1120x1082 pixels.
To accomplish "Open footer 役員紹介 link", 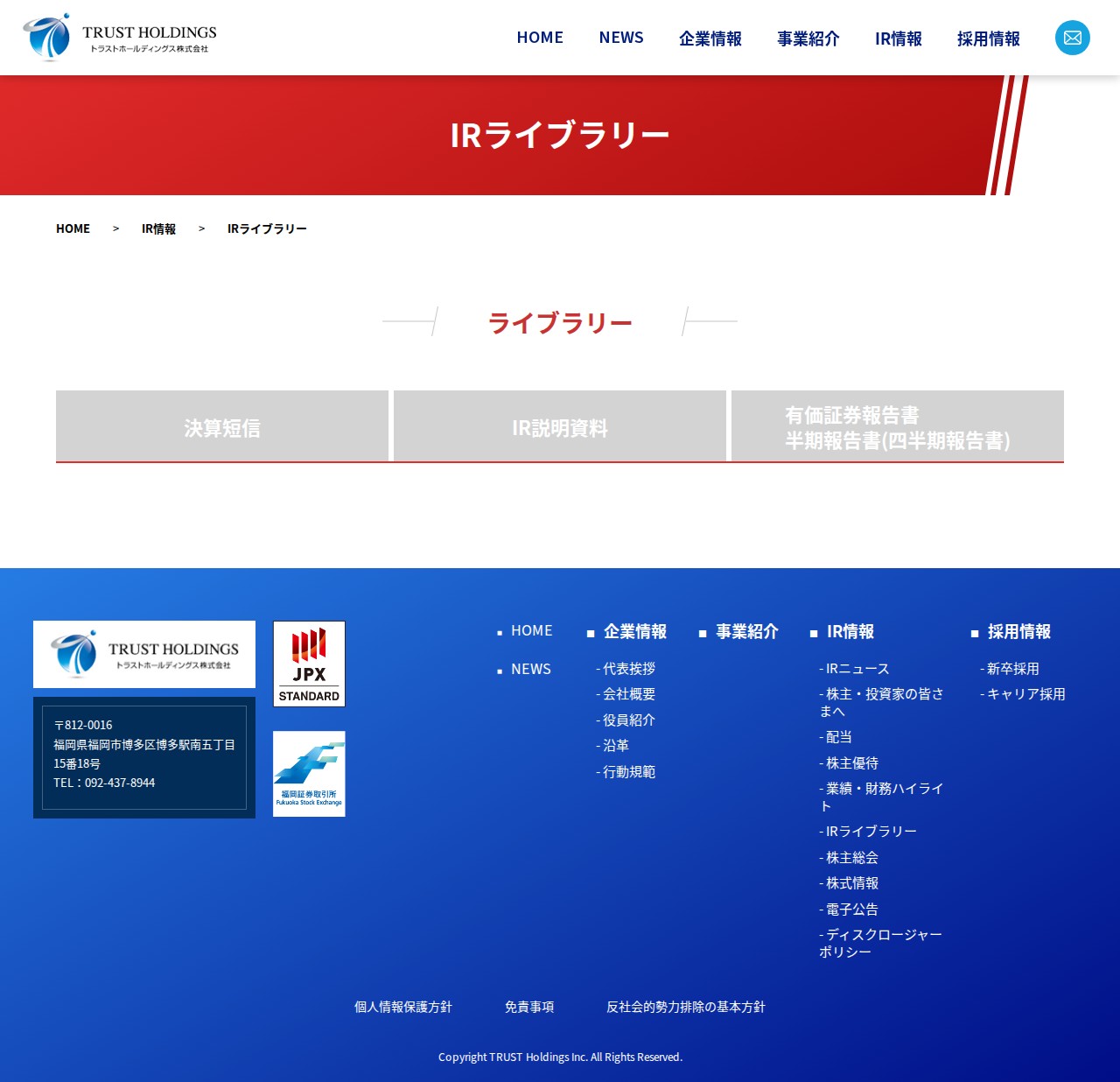I will (626, 720).
